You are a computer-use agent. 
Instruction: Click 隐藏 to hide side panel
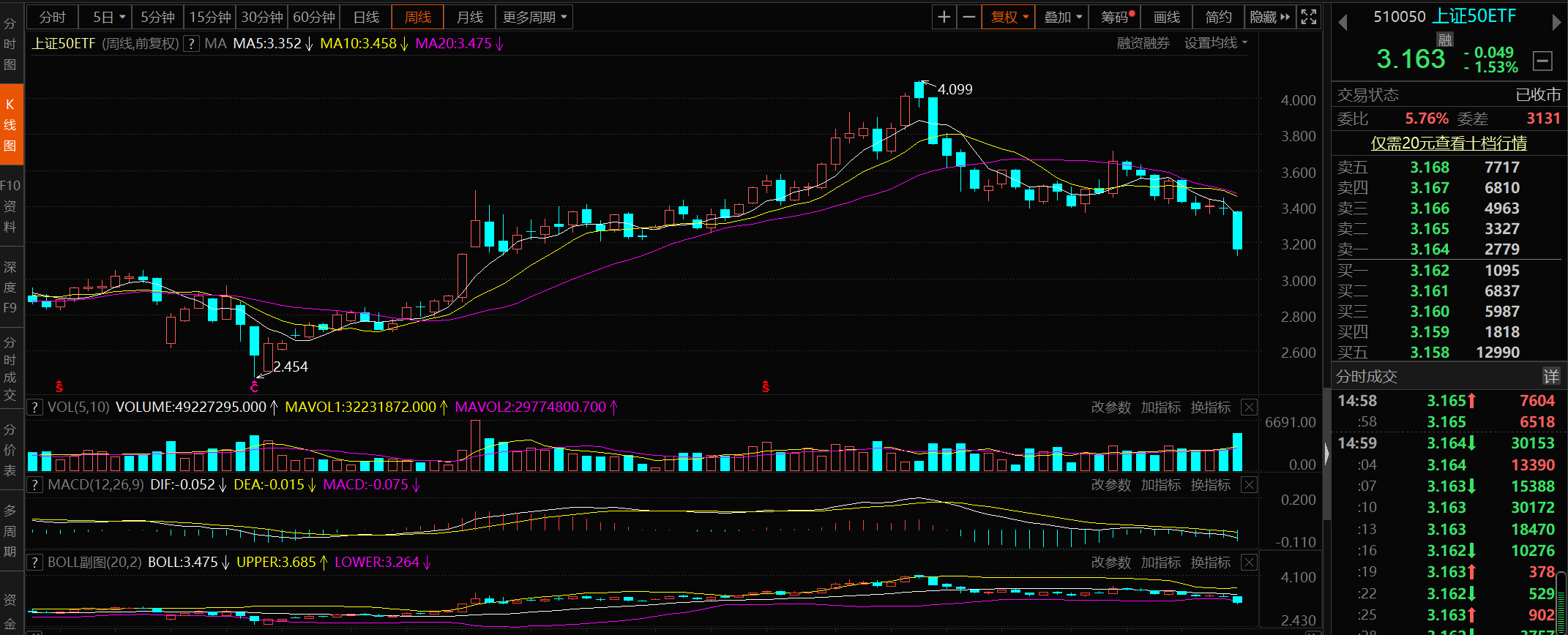click(x=1270, y=17)
